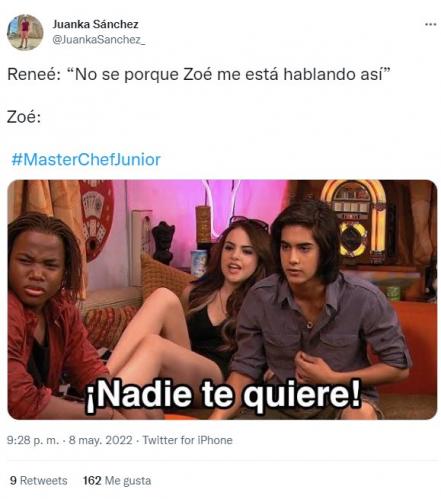This screenshot has height=499, width=441.
Task: Click the "¡Nadie te quiere!" caption
Action: click(x=224, y=394)
